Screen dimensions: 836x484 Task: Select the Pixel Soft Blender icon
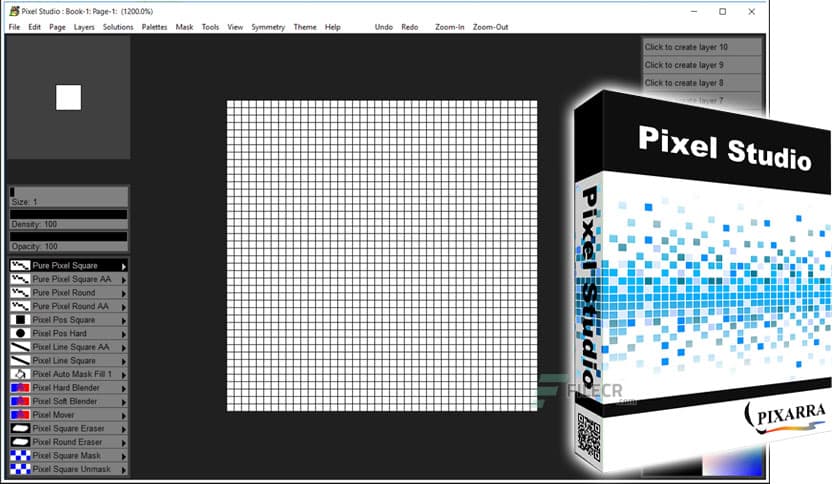(x=20, y=401)
